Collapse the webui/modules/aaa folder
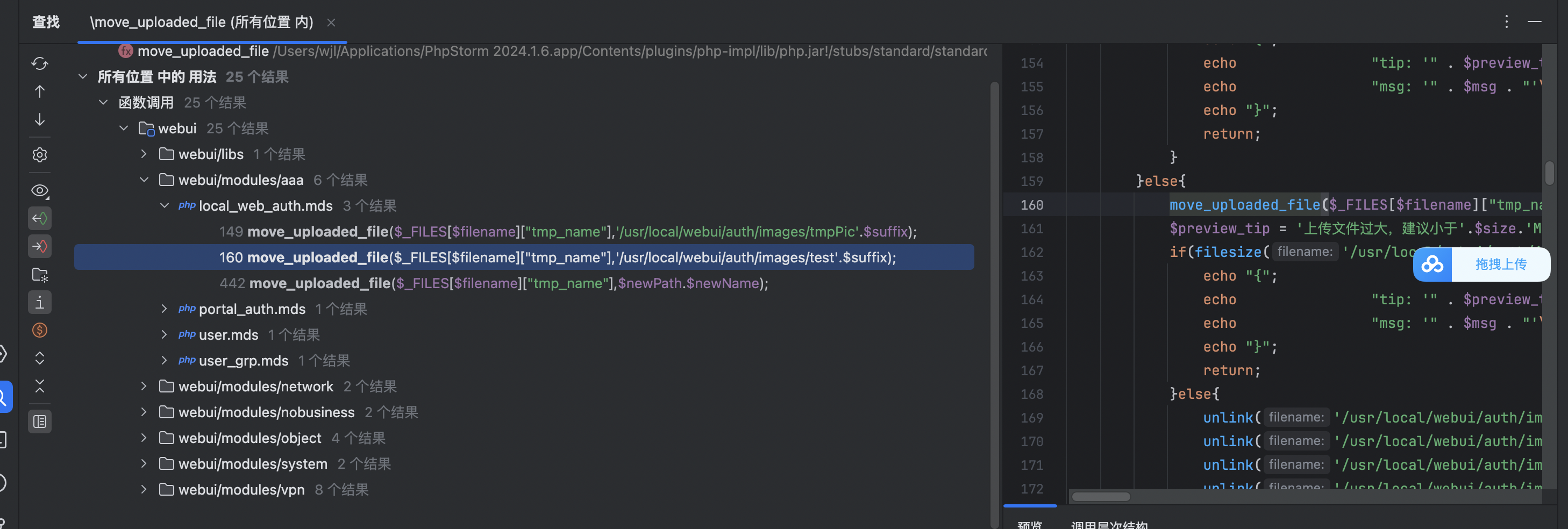 point(144,180)
